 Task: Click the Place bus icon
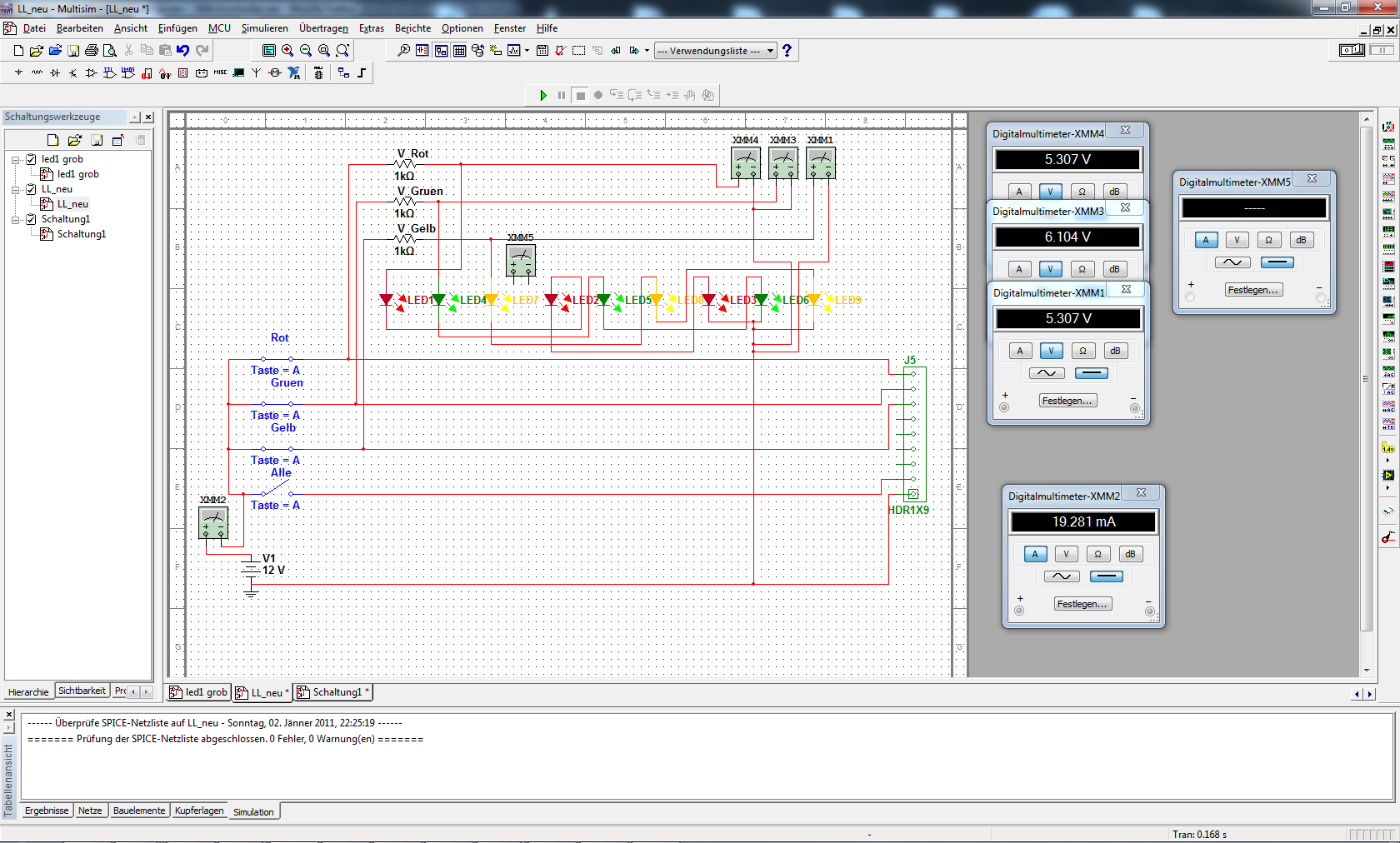362,73
